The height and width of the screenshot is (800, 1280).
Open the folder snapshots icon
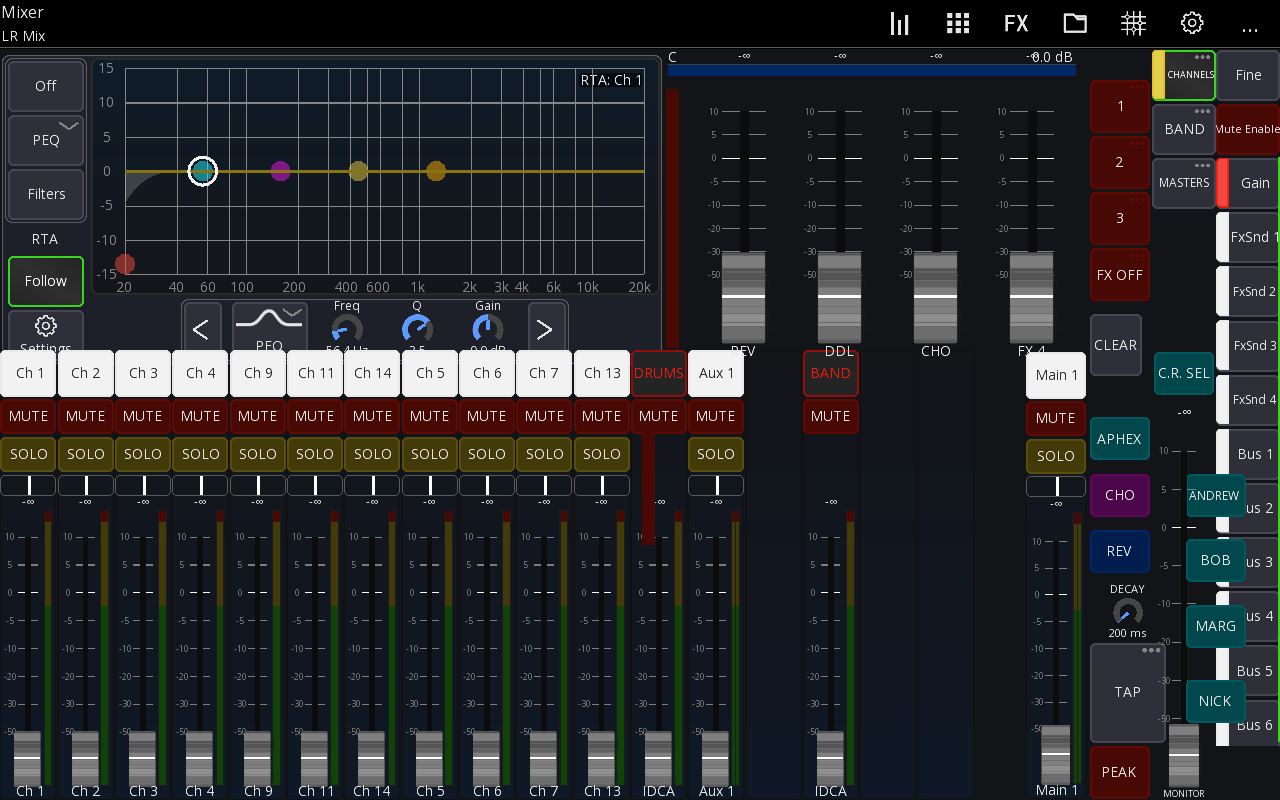click(x=1075, y=24)
